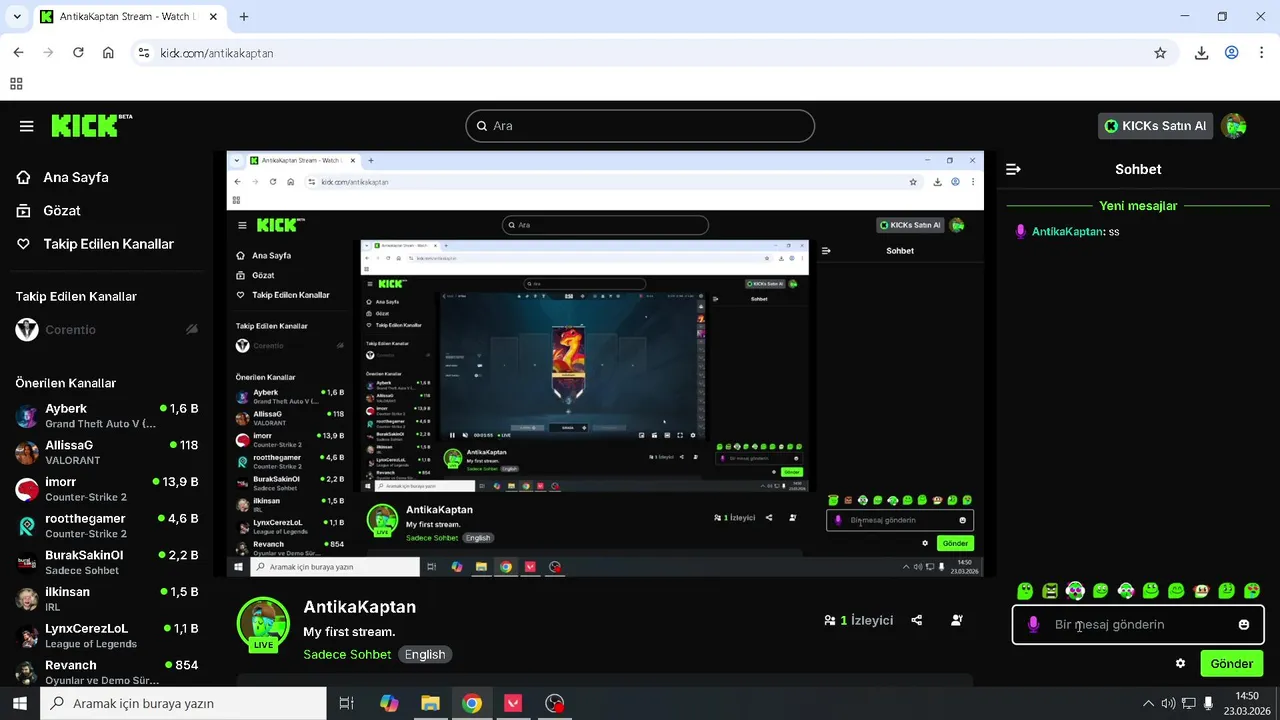
Task: View site information icon in address bar
Action: (x=144, y=53)
